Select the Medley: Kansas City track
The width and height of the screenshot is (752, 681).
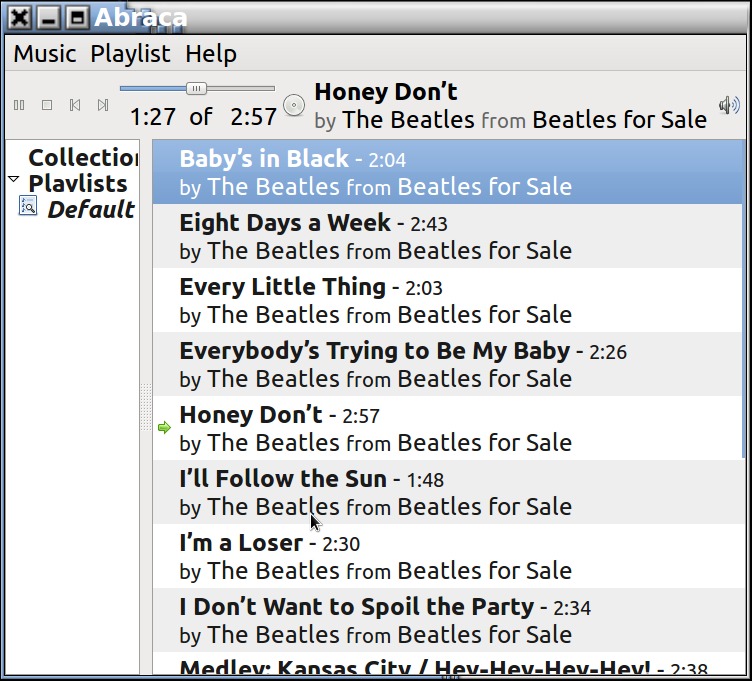(447, 663)
